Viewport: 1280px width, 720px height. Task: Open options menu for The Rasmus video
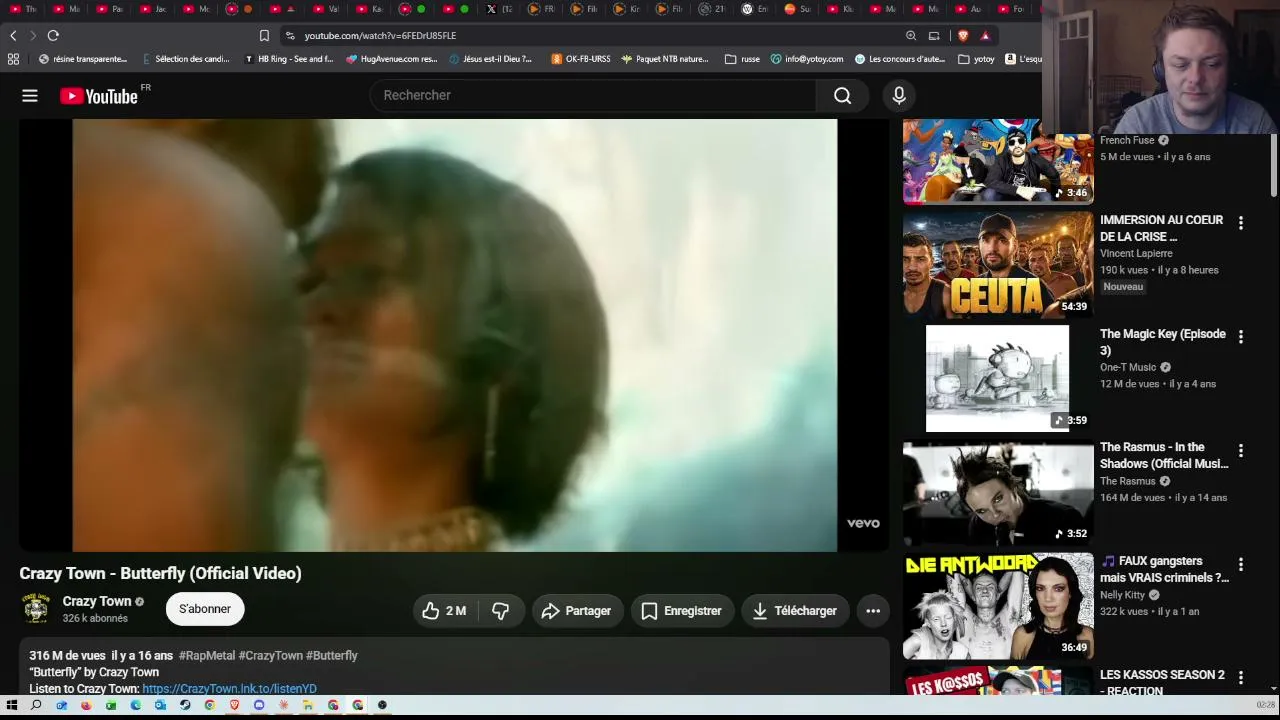tap(1241, 451)
